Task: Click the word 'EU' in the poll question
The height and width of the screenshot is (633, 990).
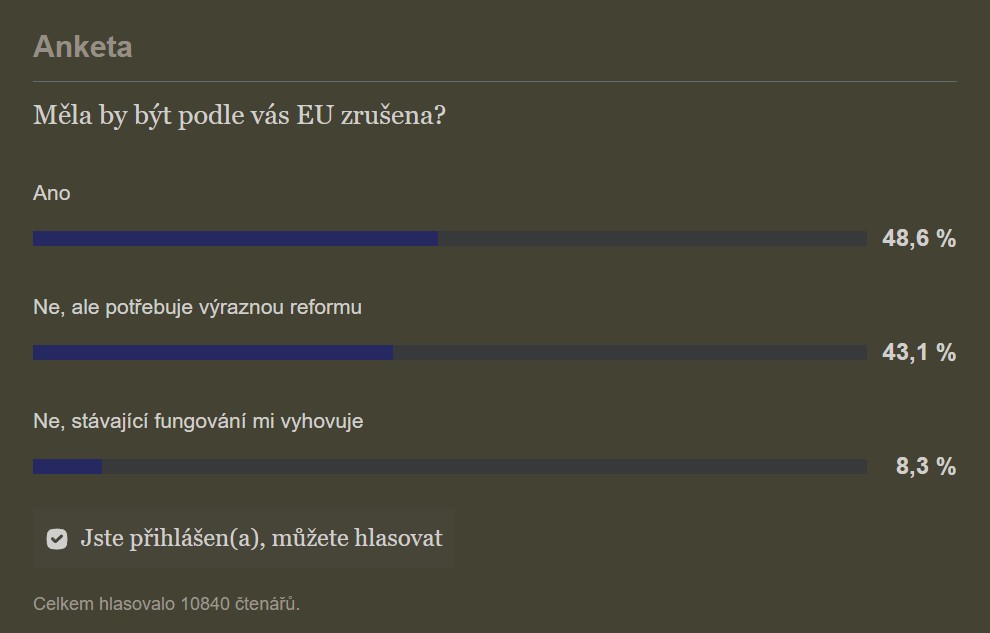Action: tap(314, 115)
